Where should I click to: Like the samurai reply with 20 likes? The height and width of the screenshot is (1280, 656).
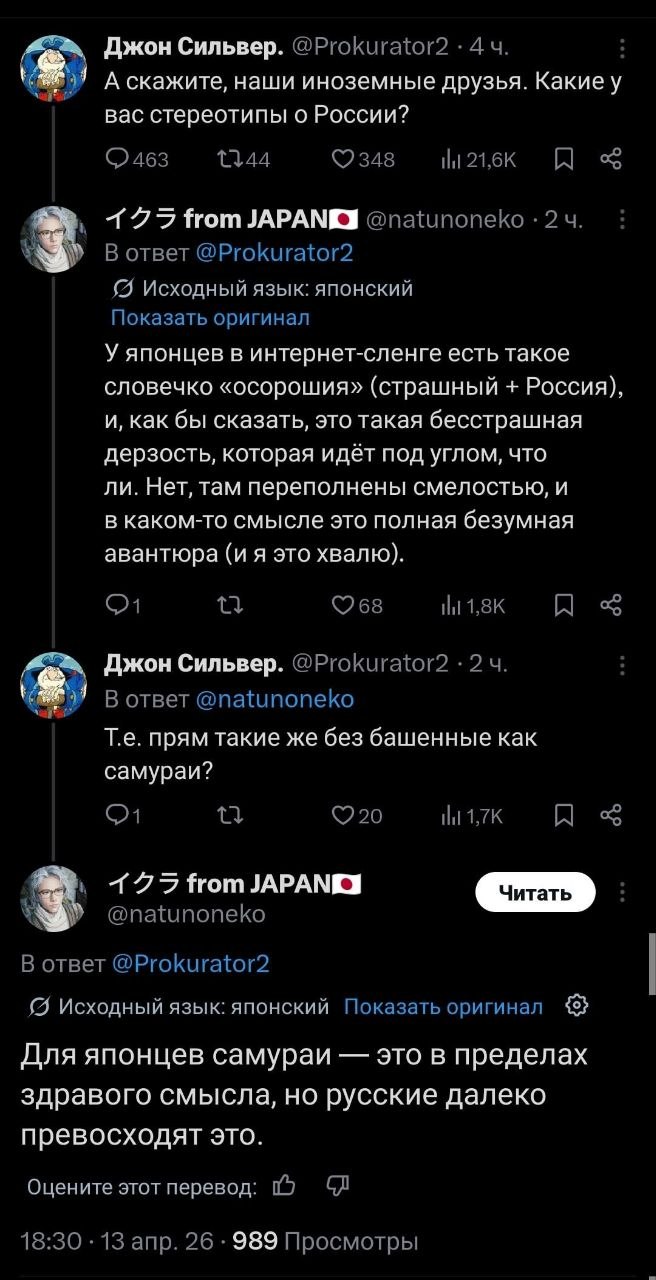pos(346,815)
